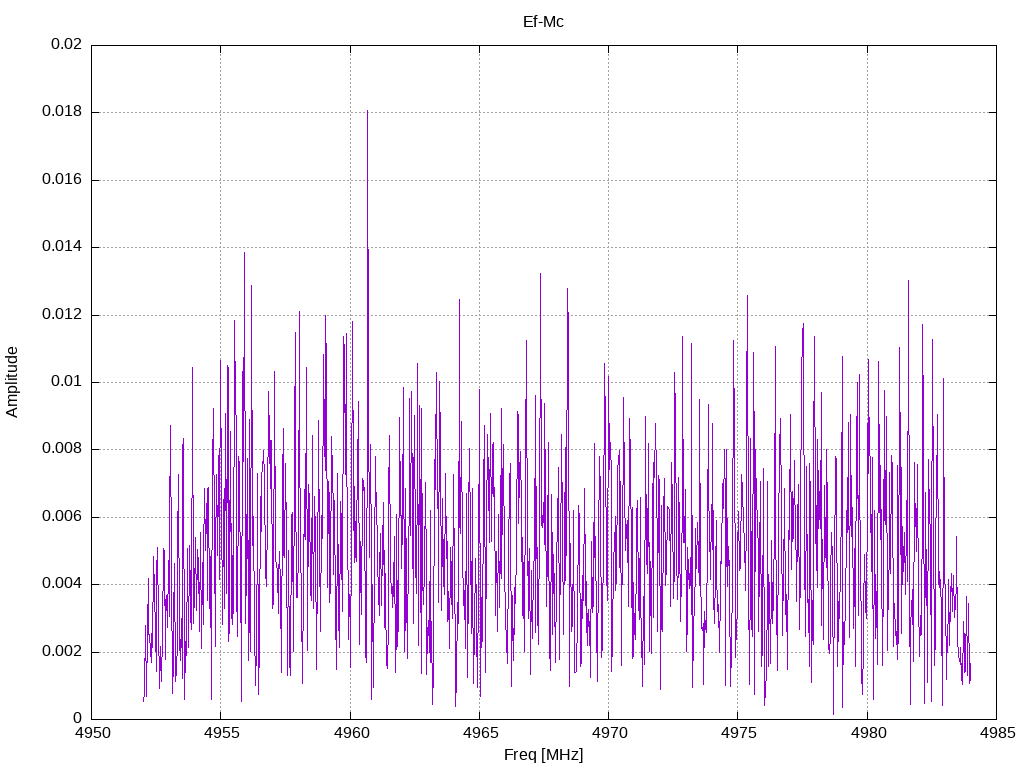Click the 0.002 y-axis tick label
1024x768 pixels.
[x=62, y=651]
